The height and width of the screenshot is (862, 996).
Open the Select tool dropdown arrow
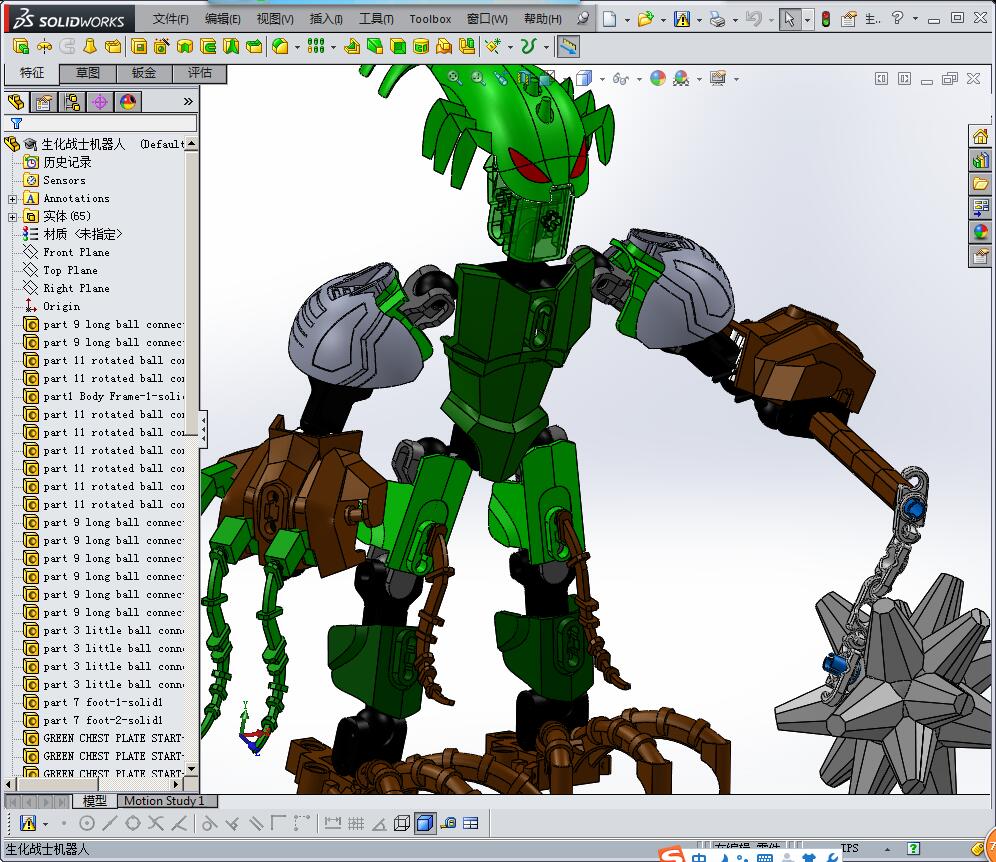807,20
